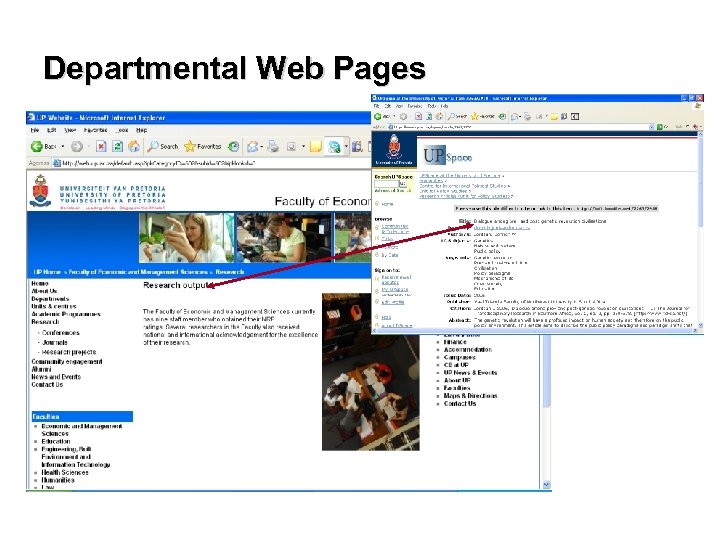Screen dimensions: 720x540
Task: Open Conferences under Research
Action: pyautogui.click(x=61, y=333)
